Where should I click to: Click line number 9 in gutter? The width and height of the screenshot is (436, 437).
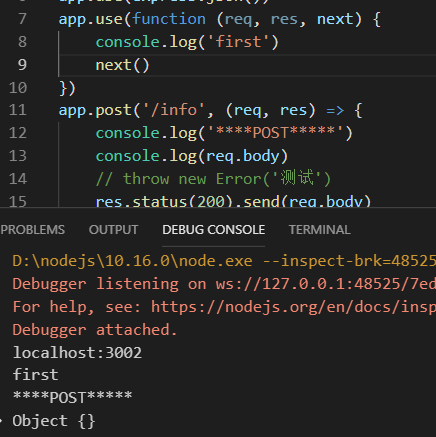tap(22, 65)
